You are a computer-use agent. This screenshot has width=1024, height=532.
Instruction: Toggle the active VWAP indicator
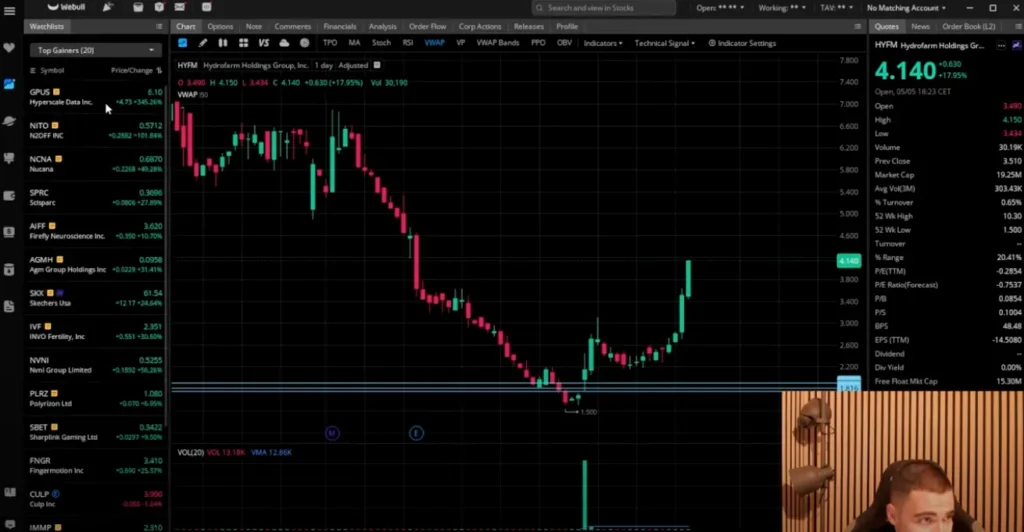pos(434,43)
